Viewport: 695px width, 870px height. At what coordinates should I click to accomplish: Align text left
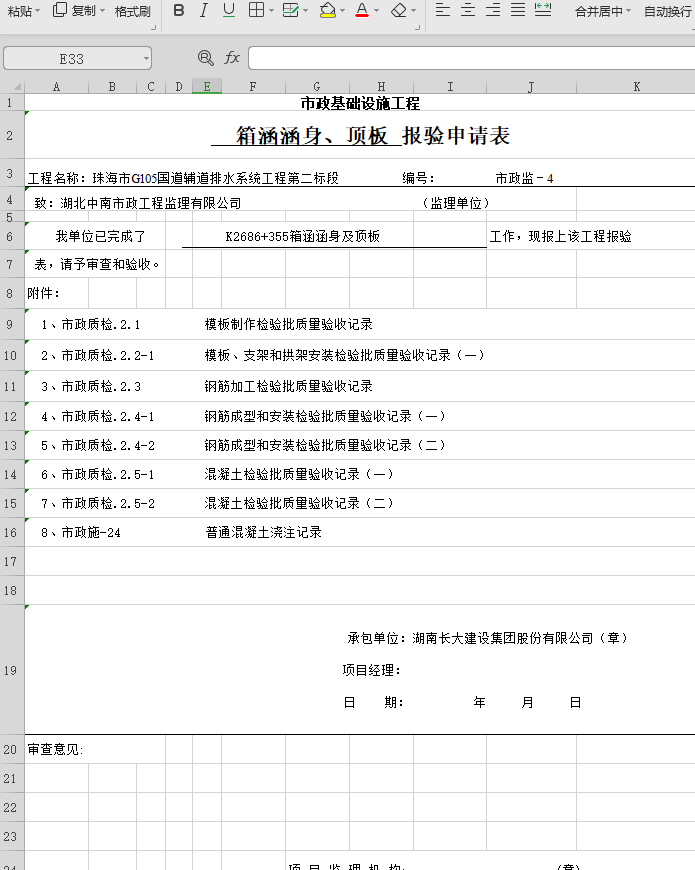point(442,11)
